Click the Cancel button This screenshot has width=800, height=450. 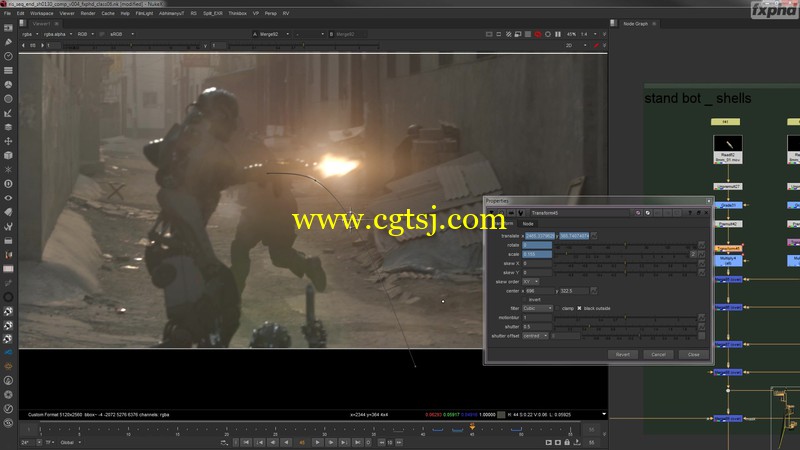(x=658, y=354)
